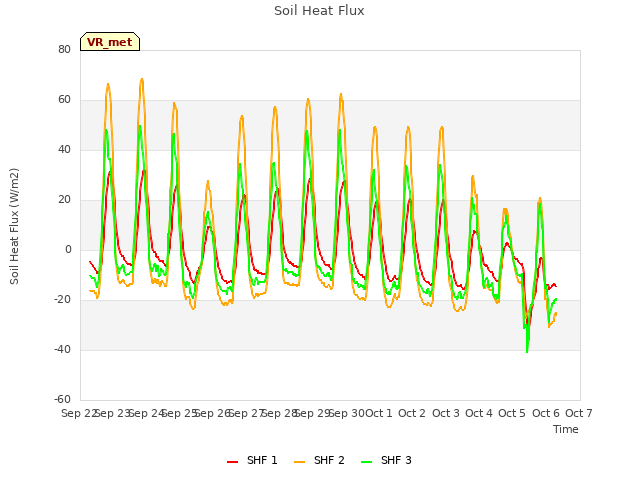Click the -40 y-axis tick label

point(62,349)
